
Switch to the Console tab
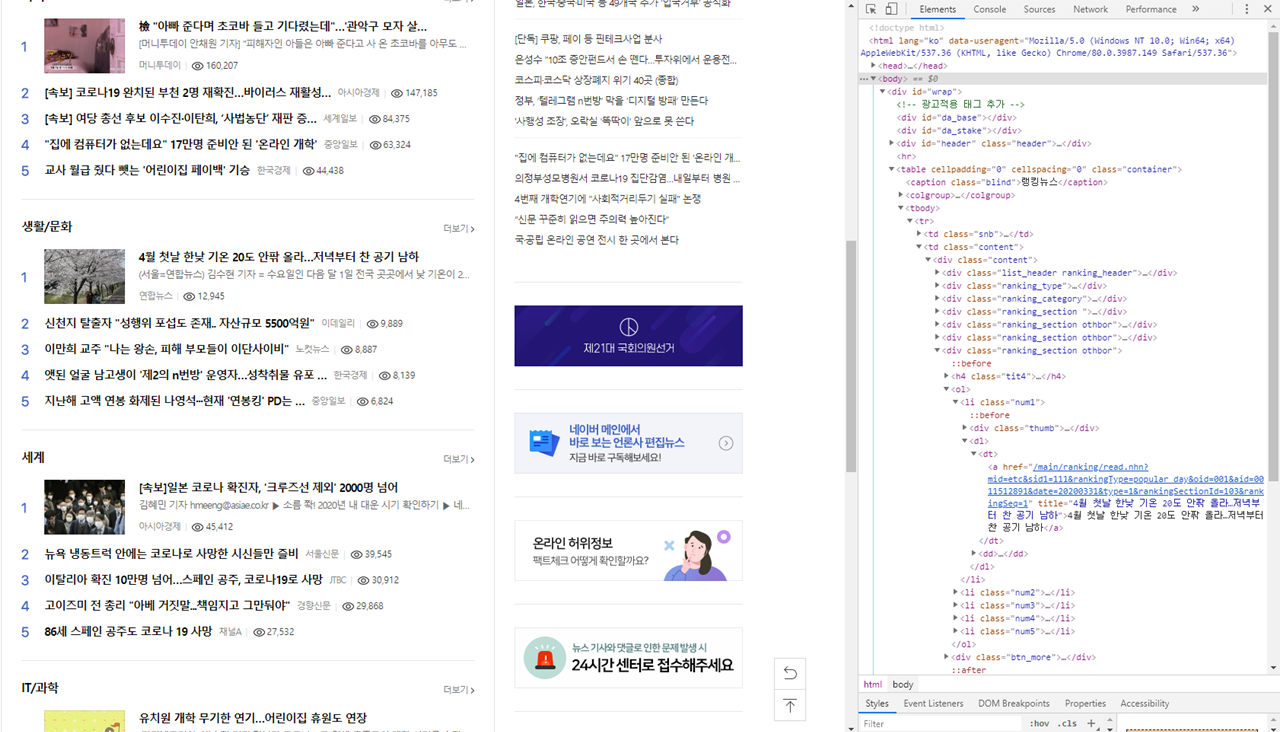click(990, 9)
